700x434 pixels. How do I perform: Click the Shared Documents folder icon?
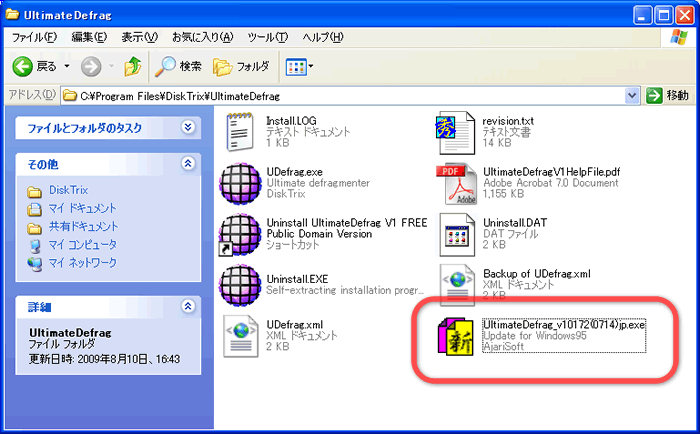[x=34, y=228]
